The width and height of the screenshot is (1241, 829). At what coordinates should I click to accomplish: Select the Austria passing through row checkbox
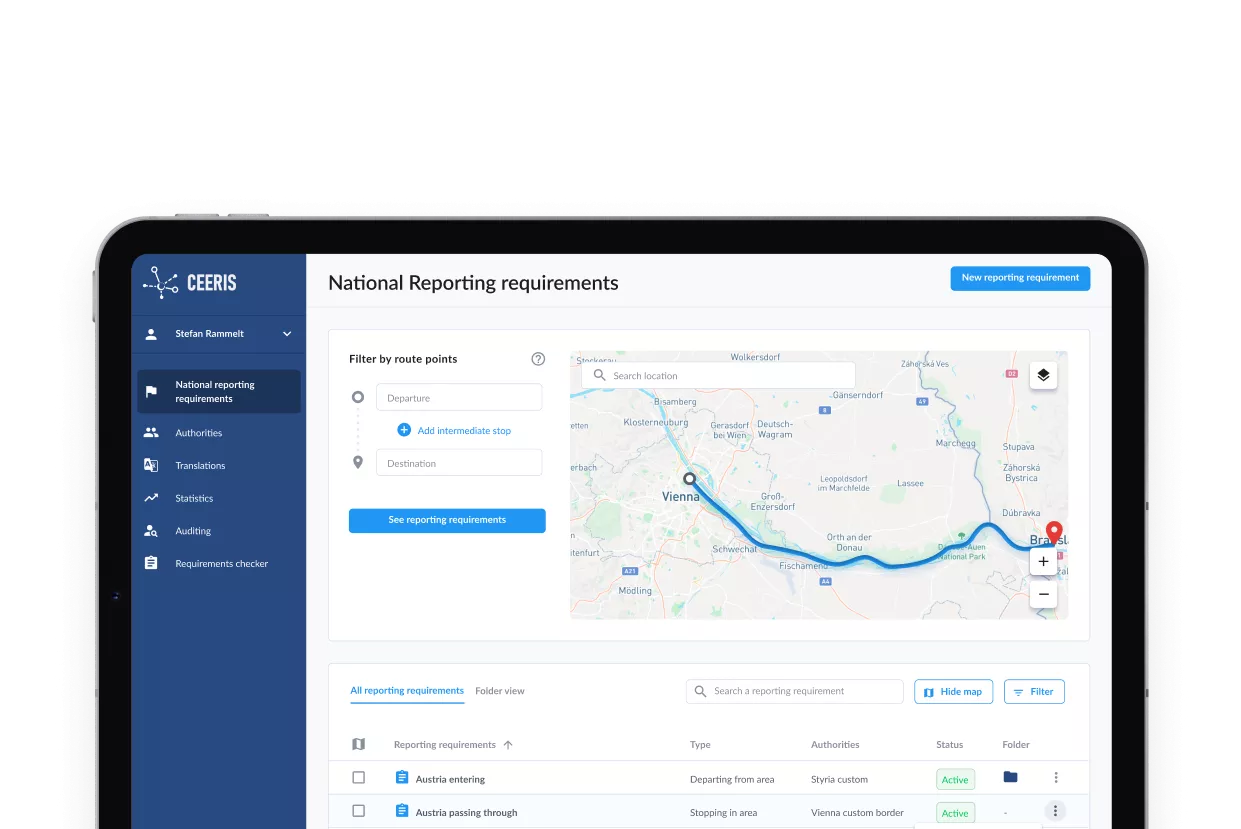tap(359, 811)
